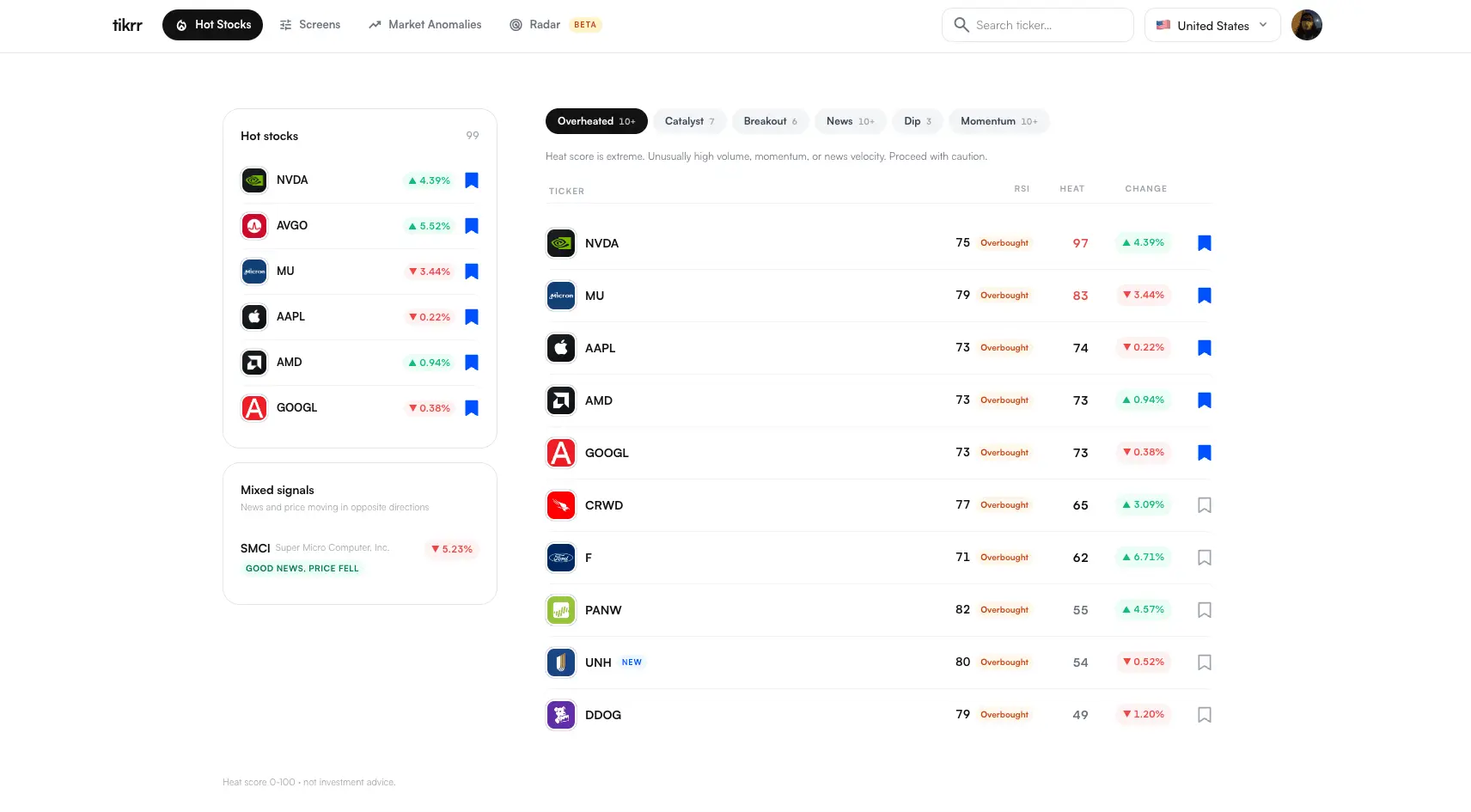Select the Overheated tab
The height and width of the screenshot is (812, 1471).
(596, 121)
